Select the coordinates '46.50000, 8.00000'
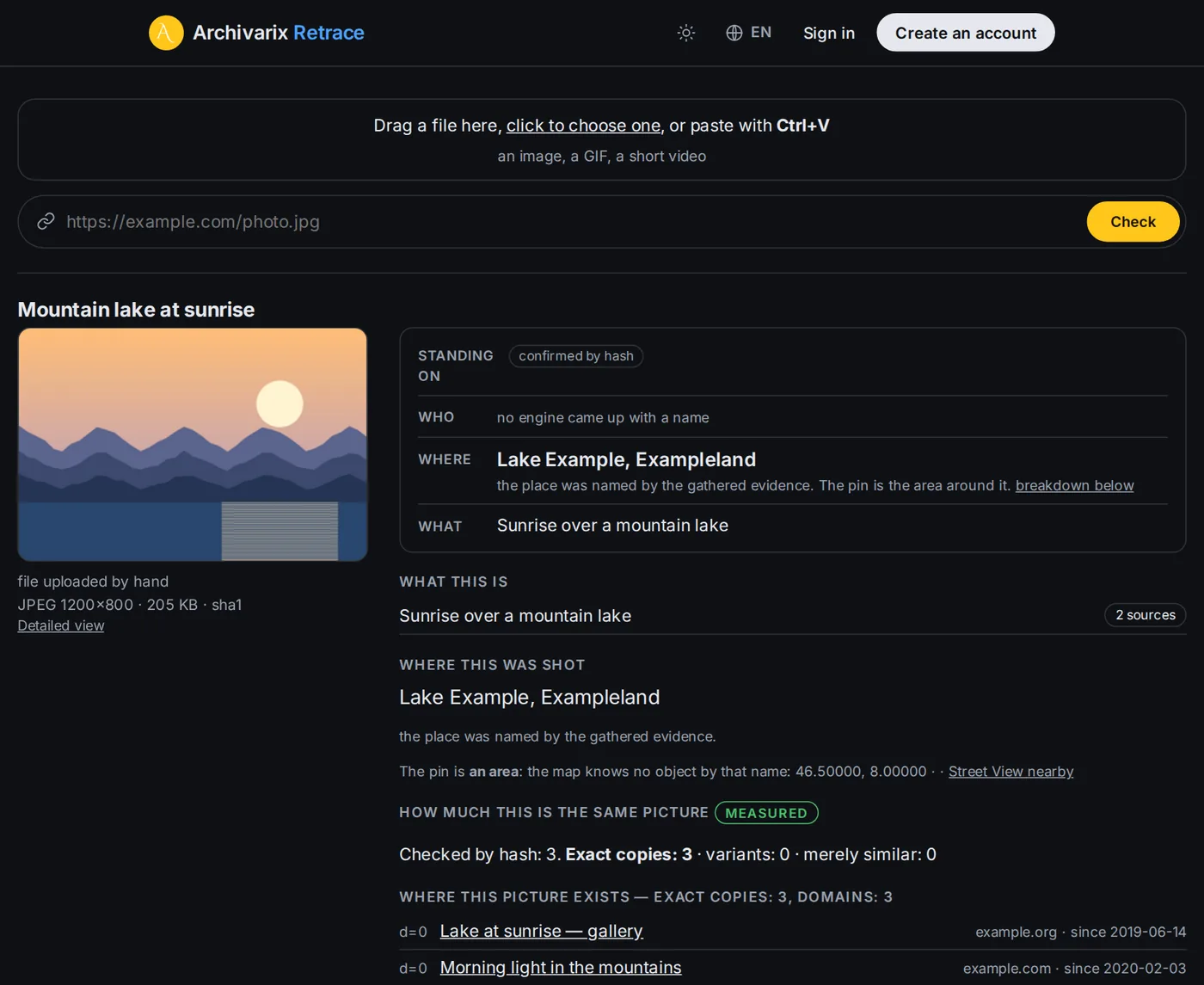Screen dimensions: 1204x985 coord(861,772)
